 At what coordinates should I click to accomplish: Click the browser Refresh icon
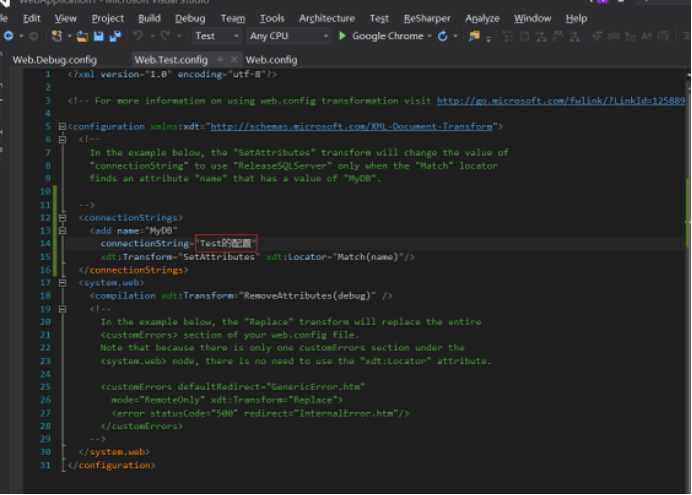click(x=442, y=36)
